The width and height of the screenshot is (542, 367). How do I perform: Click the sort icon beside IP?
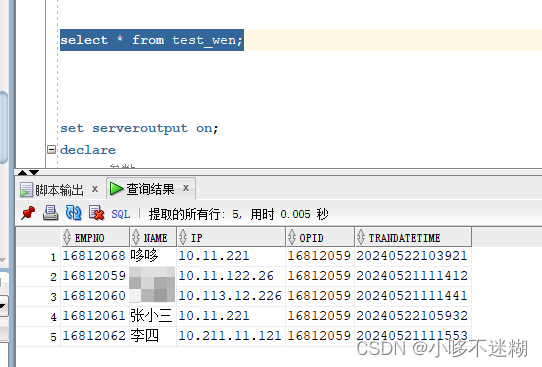[183, 237]
